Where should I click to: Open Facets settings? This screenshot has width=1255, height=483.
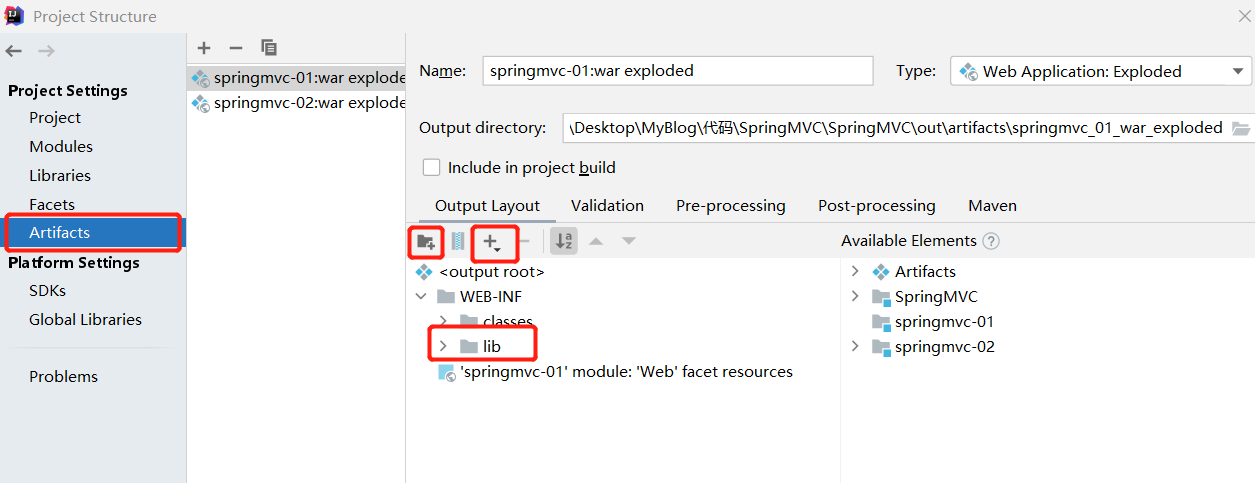[x=52, y=205]
